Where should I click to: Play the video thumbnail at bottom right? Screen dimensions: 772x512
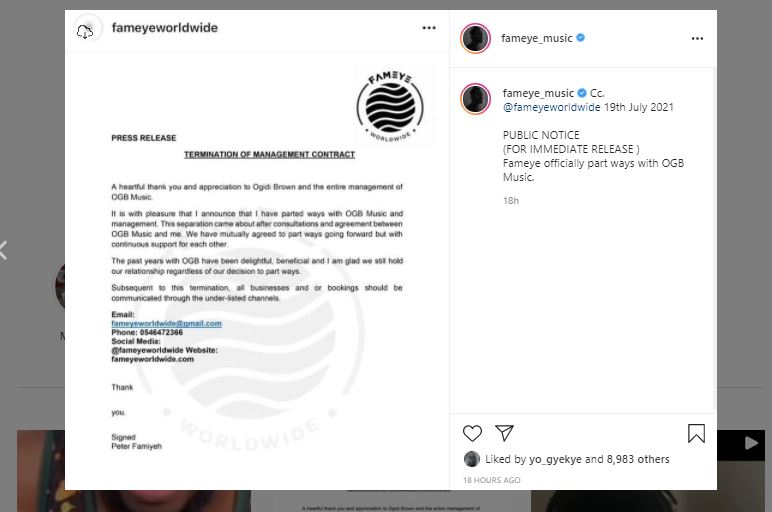pos(751,443)
